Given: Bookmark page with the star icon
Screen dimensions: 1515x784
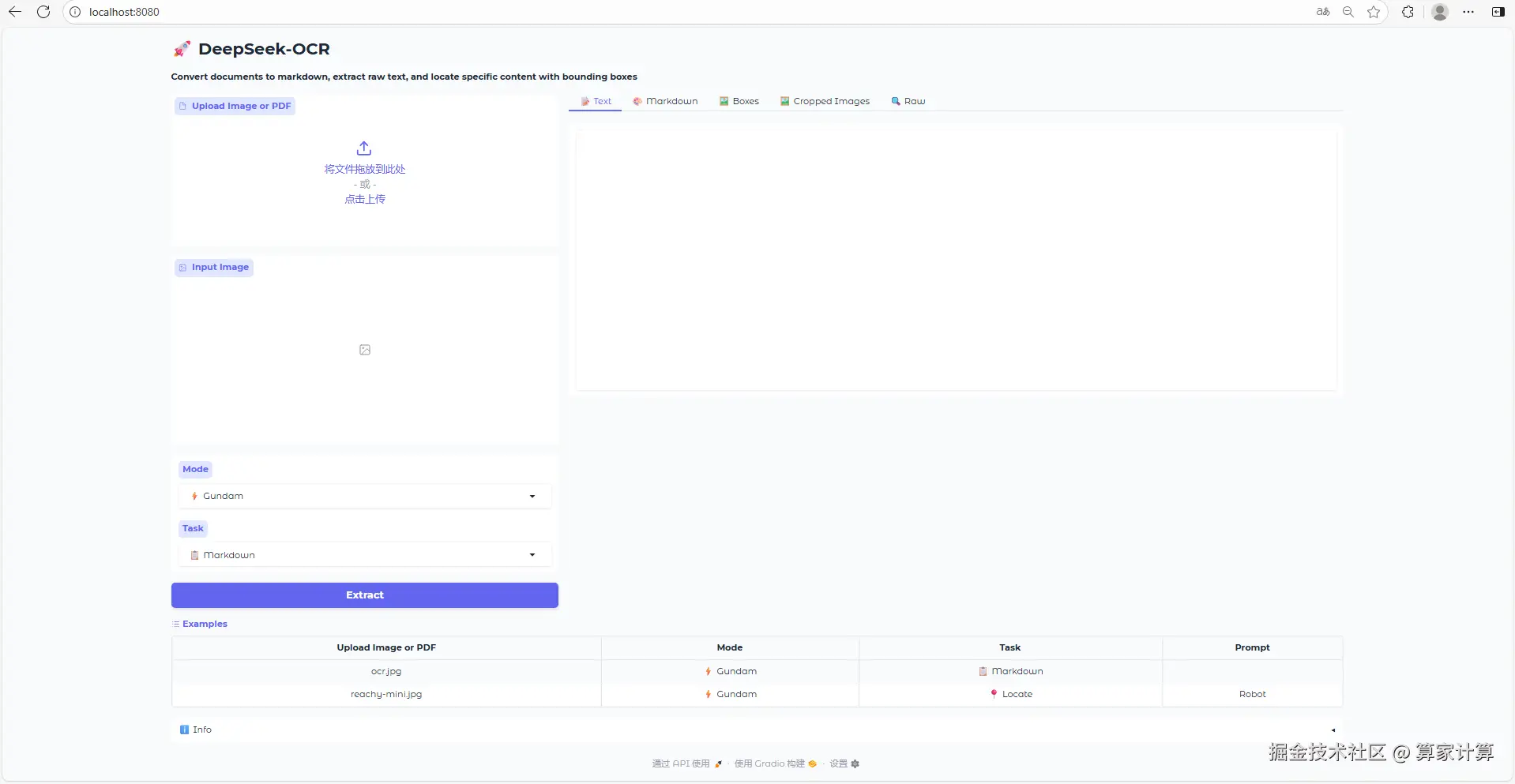Looking at the screenshot, I should (x=1374, y=12).
